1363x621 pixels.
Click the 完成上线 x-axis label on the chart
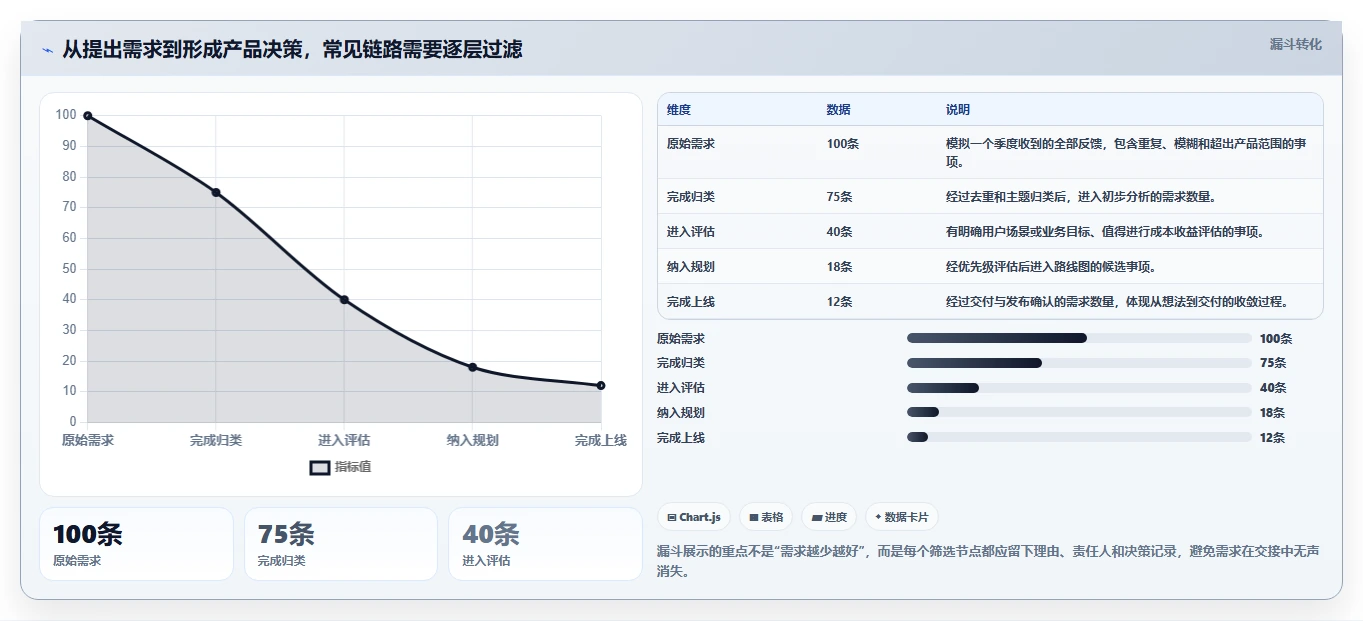(601, 440)
